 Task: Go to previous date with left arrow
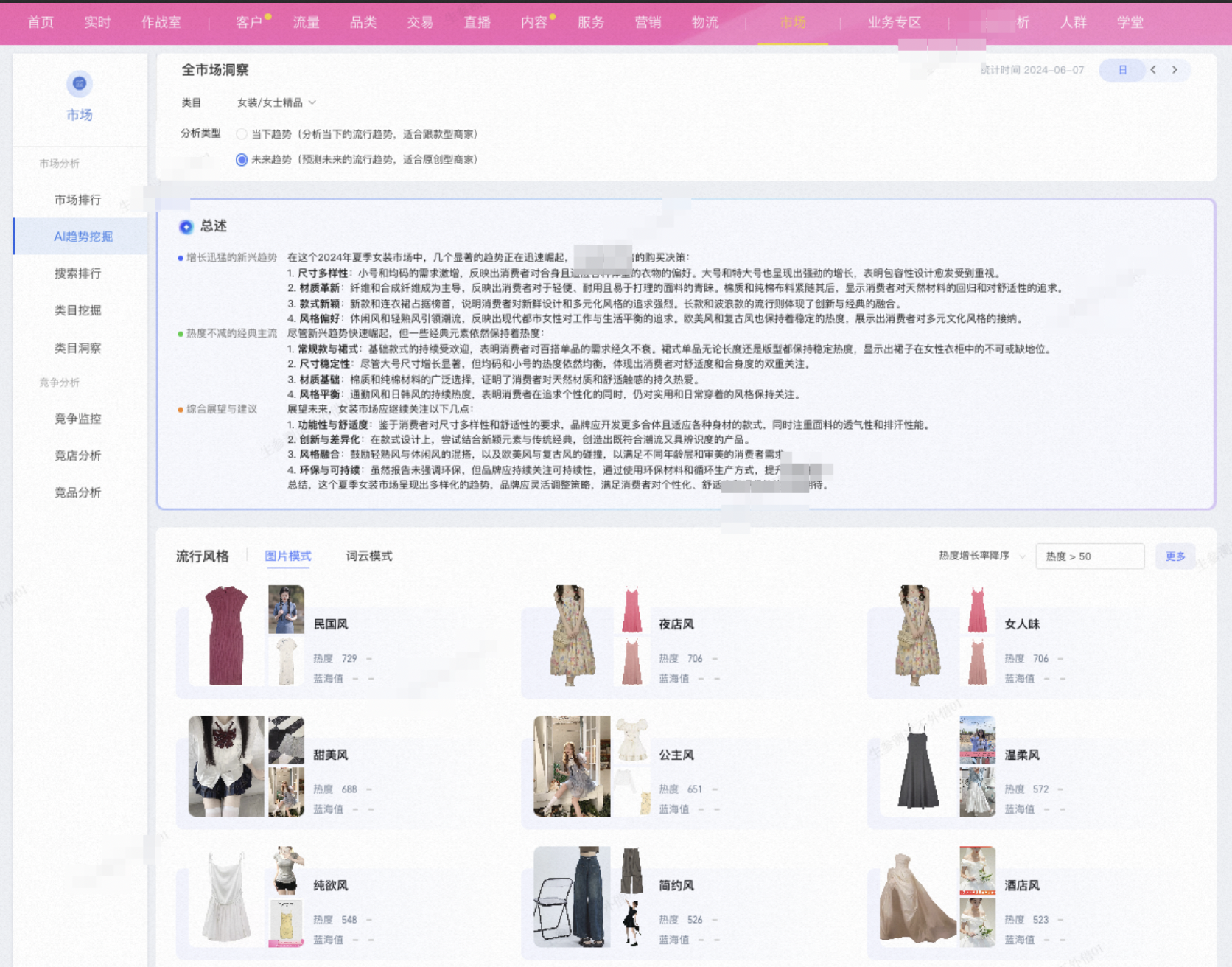(1153, 70)
